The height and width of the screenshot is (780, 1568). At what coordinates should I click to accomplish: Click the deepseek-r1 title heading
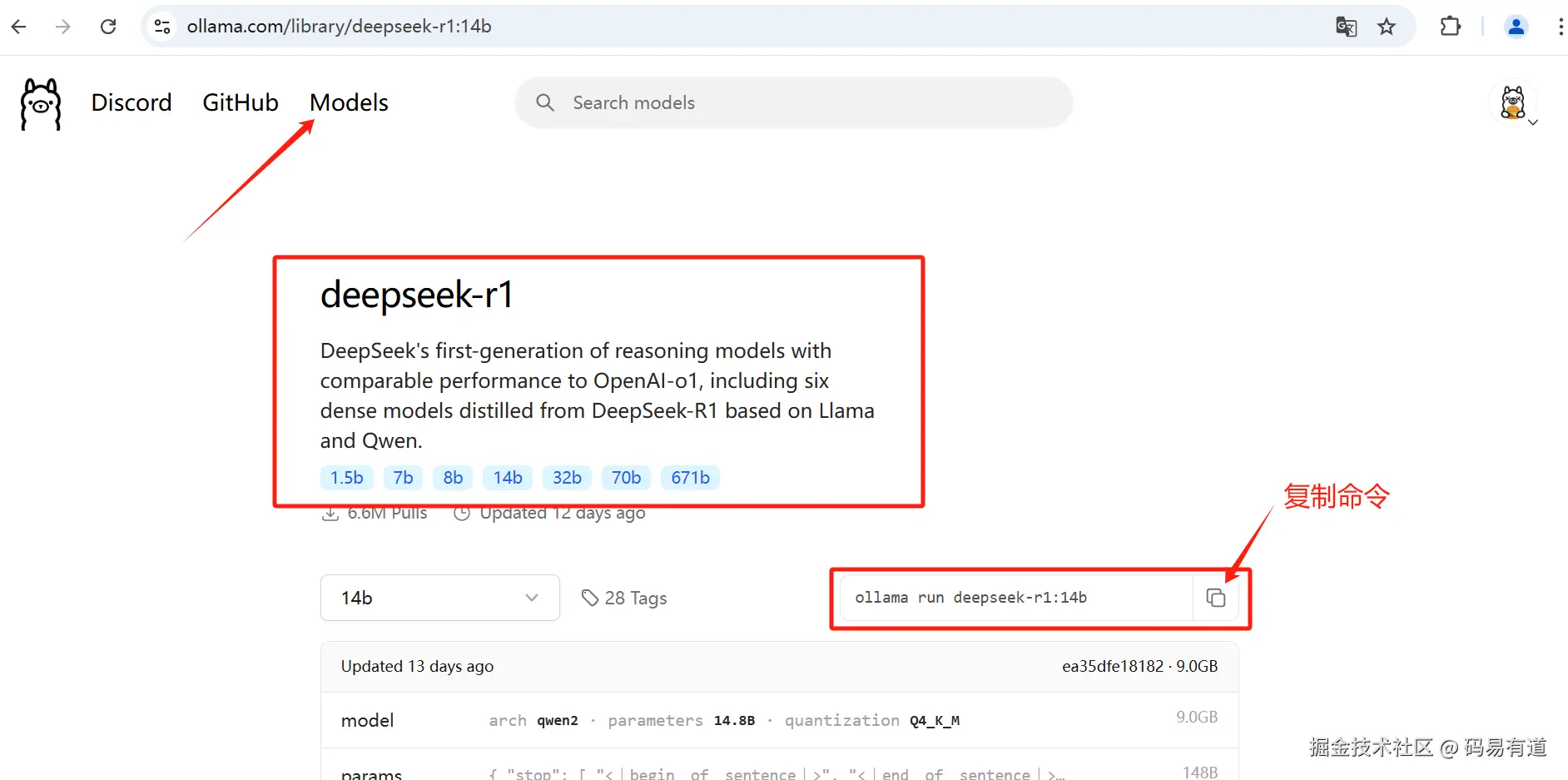(417, 295)
